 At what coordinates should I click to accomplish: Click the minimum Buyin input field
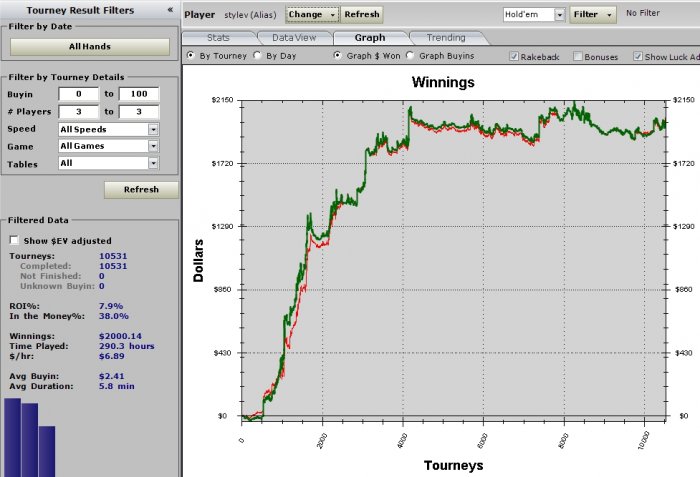tap(79, 94)
